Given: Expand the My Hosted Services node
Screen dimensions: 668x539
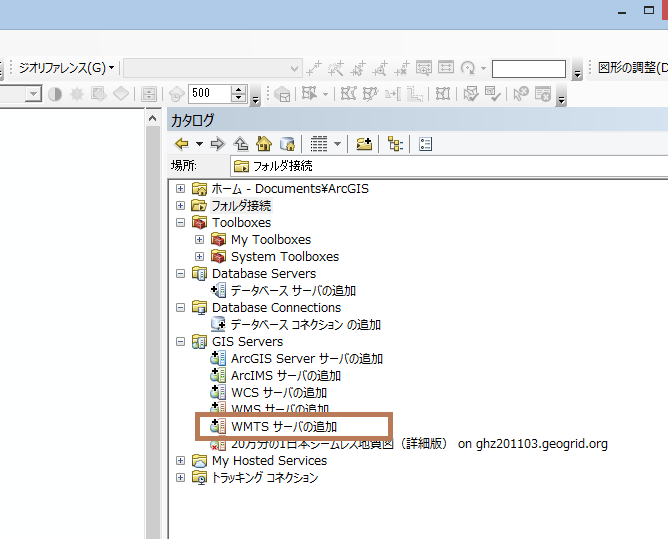Looking at the screenshot, I should (181, 461).
